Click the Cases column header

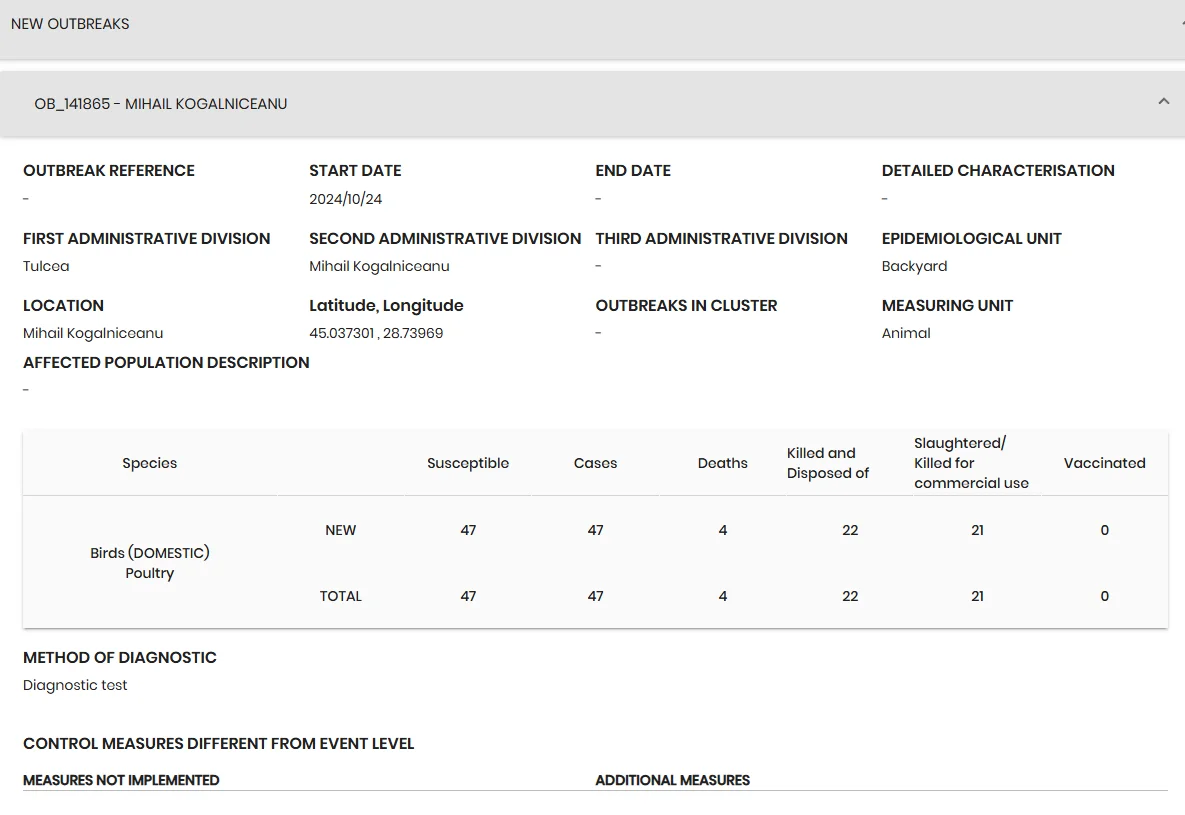tap(596, 463)
